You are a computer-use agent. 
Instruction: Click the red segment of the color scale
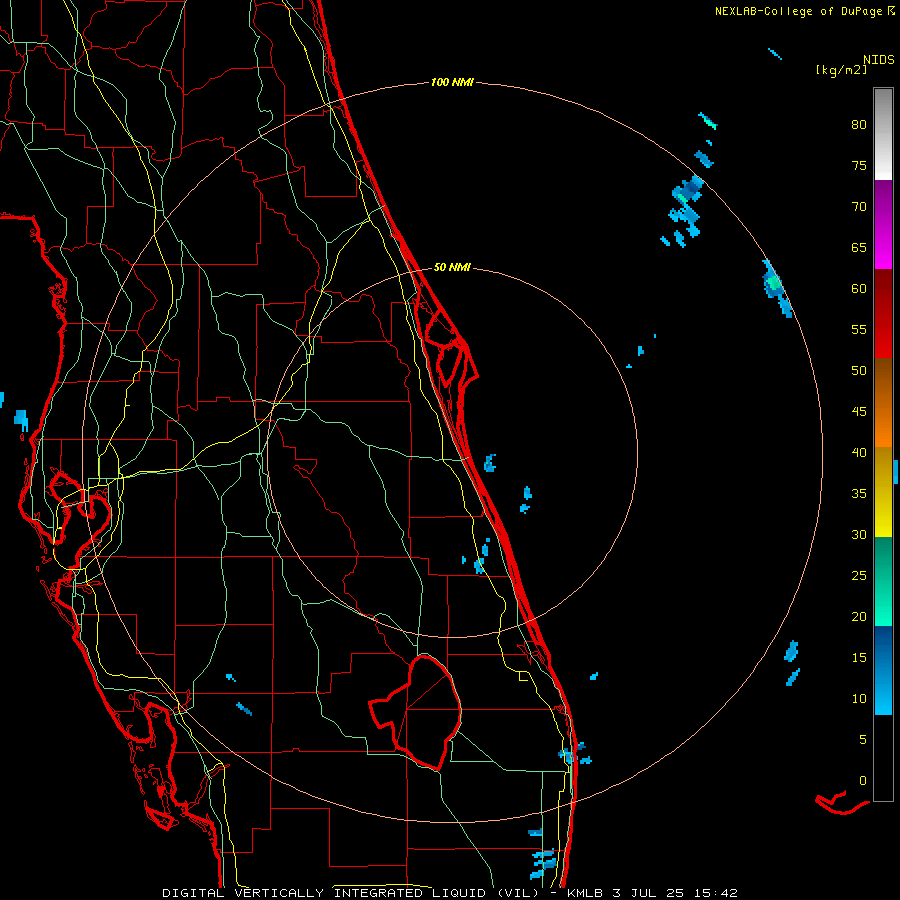(x=883, y=313)
